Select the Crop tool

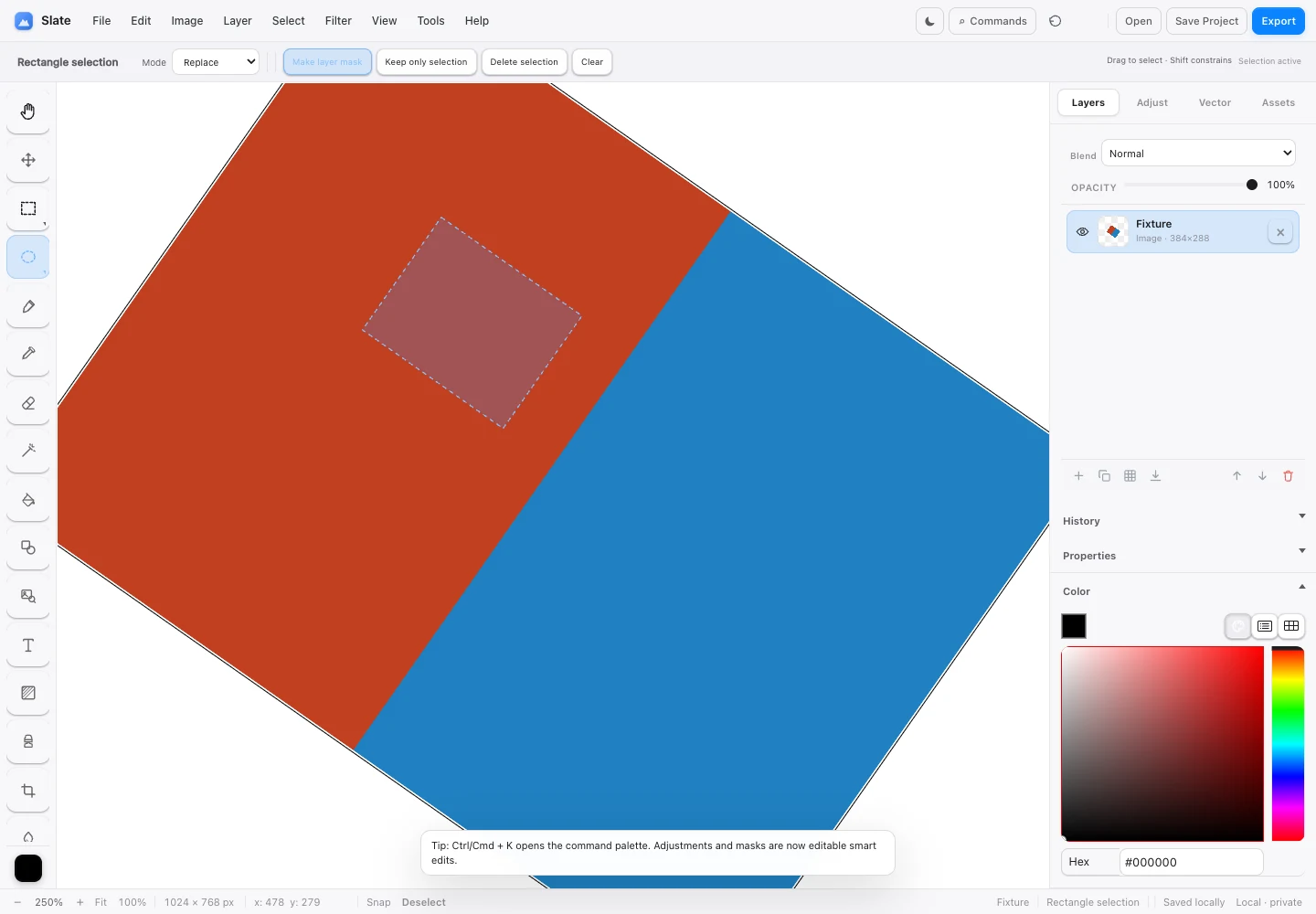pos(28,791)
